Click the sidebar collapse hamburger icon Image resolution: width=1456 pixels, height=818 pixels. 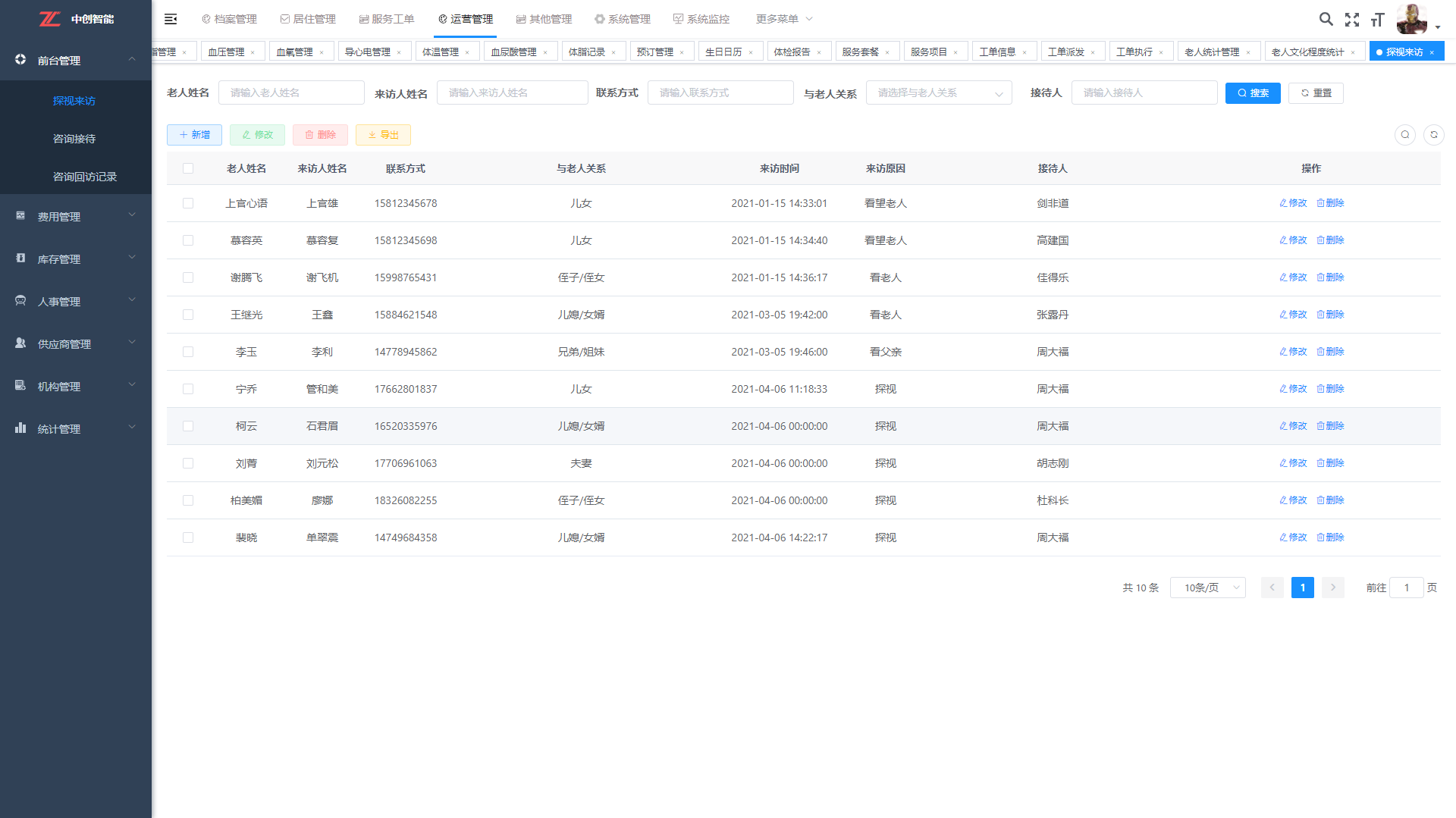tap(171, 19)
